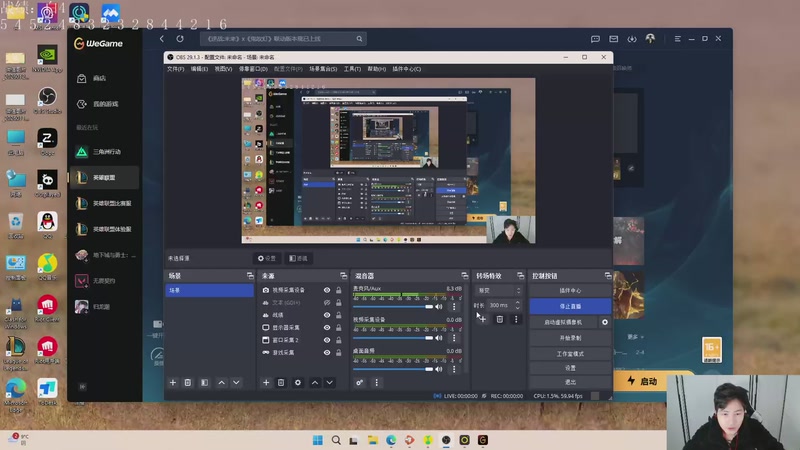
Task: Hide the 战绩 source with its eye icon
Action: (x=327, y=315)
